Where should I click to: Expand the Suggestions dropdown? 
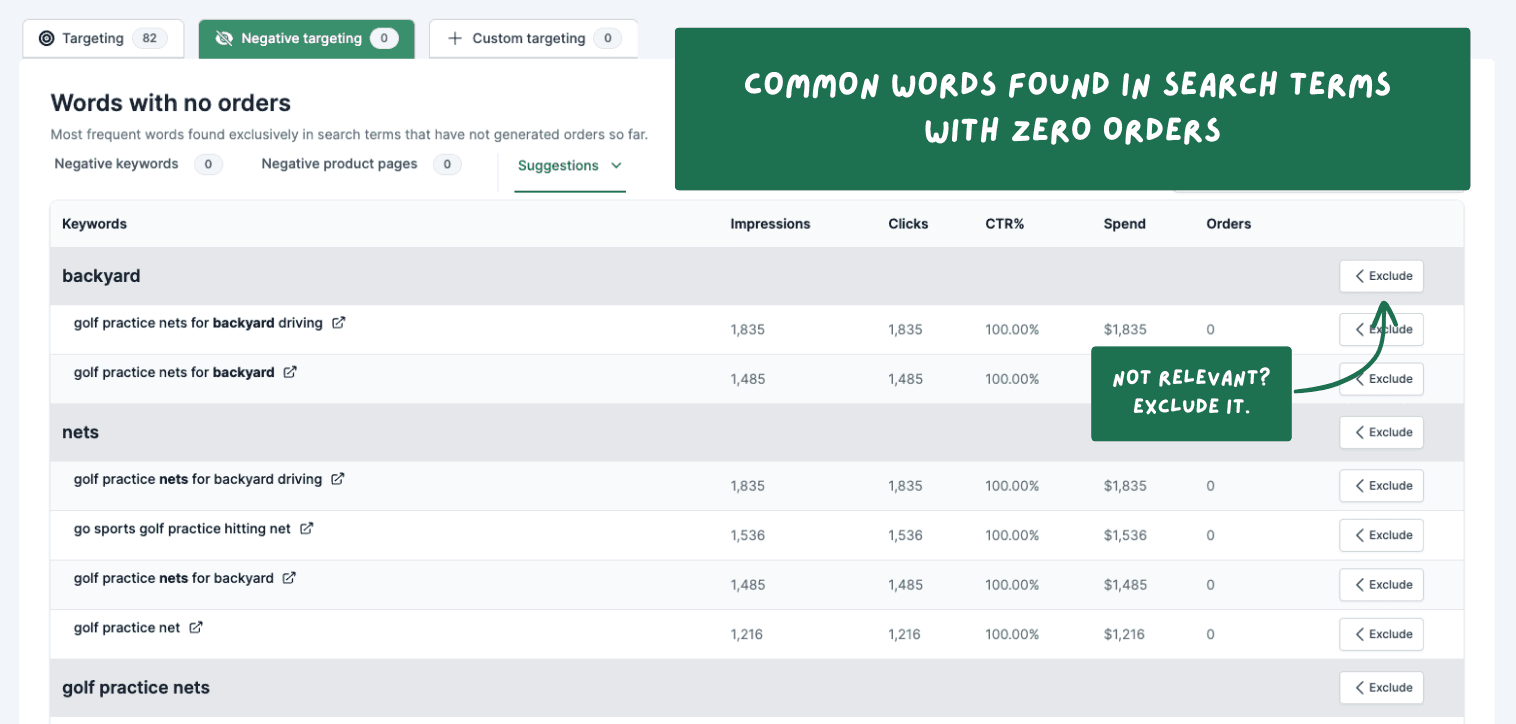[570, 166]
